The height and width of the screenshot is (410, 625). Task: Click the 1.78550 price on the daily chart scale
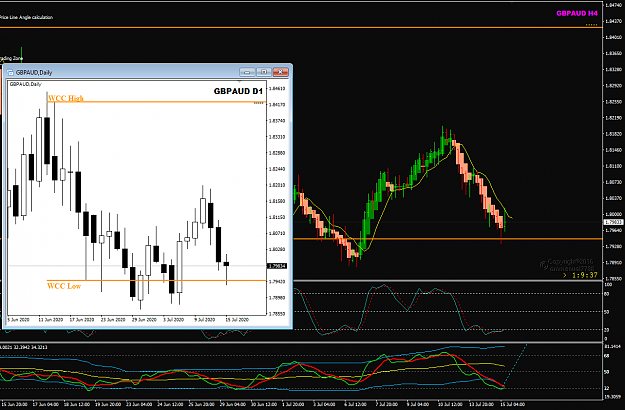coord(277,314)
